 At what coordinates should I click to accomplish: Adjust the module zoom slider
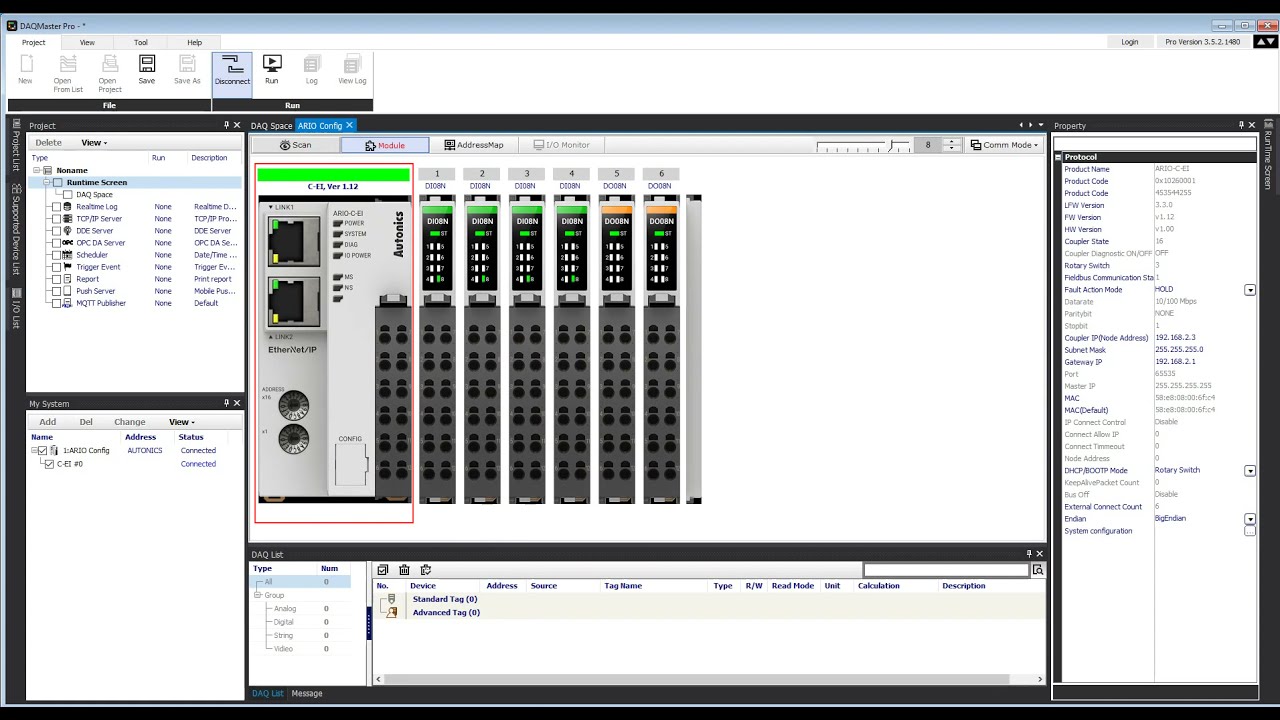coord(863,146)
